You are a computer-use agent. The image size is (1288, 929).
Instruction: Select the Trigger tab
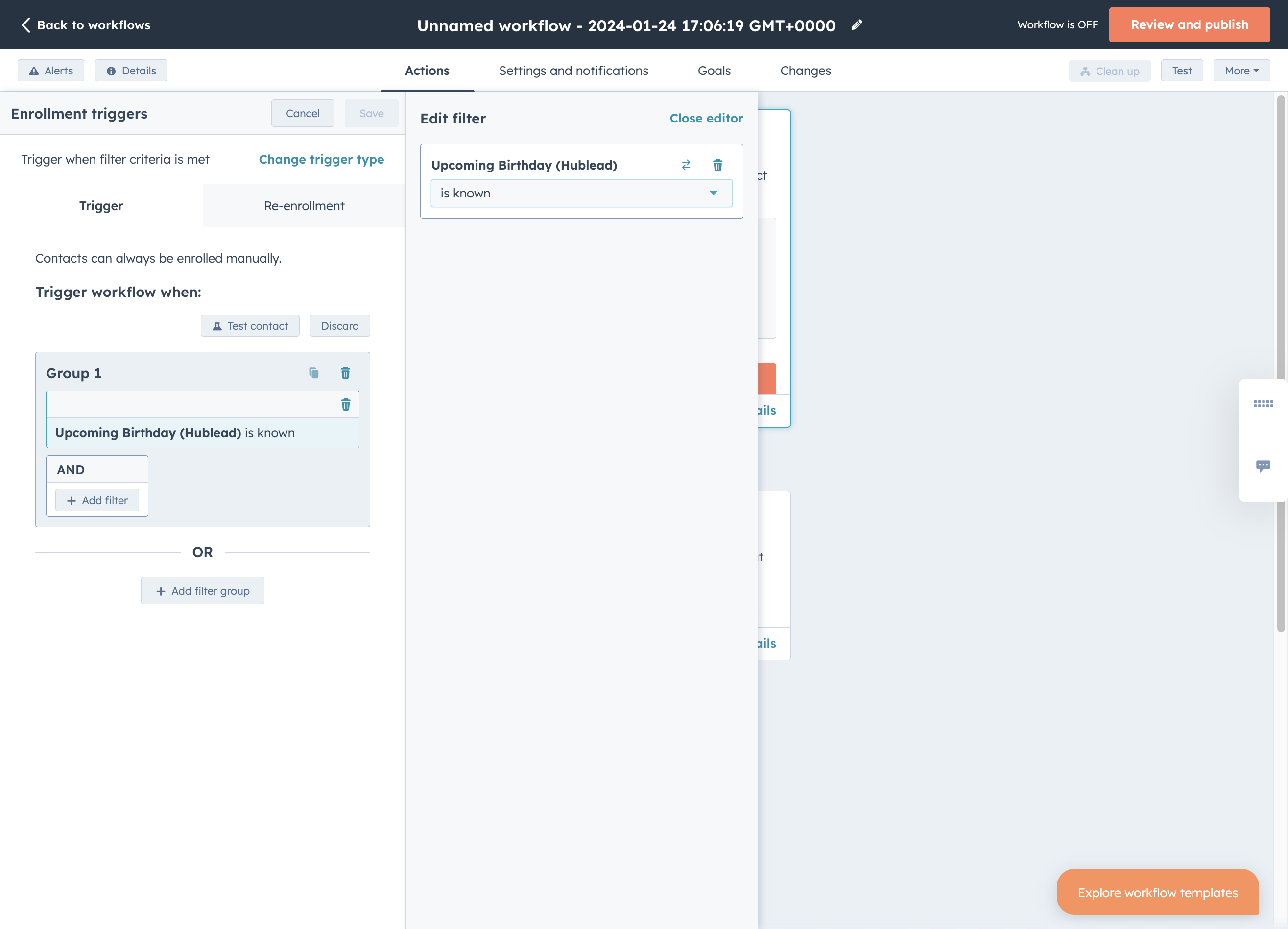[101, 206]
